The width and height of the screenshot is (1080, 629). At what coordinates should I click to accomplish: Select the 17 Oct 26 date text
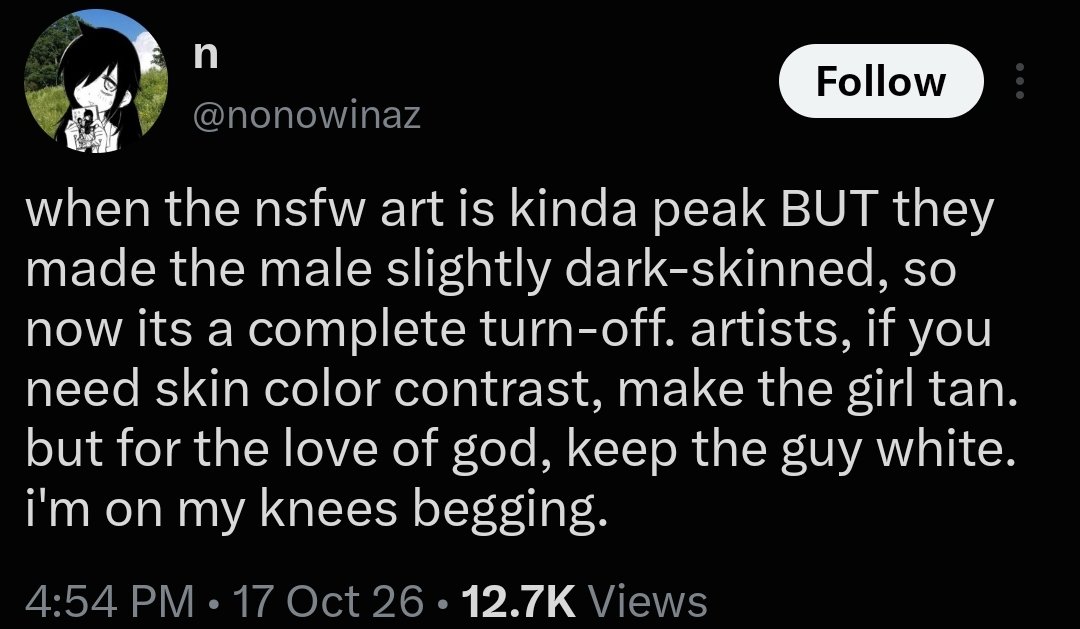(328, 601)
